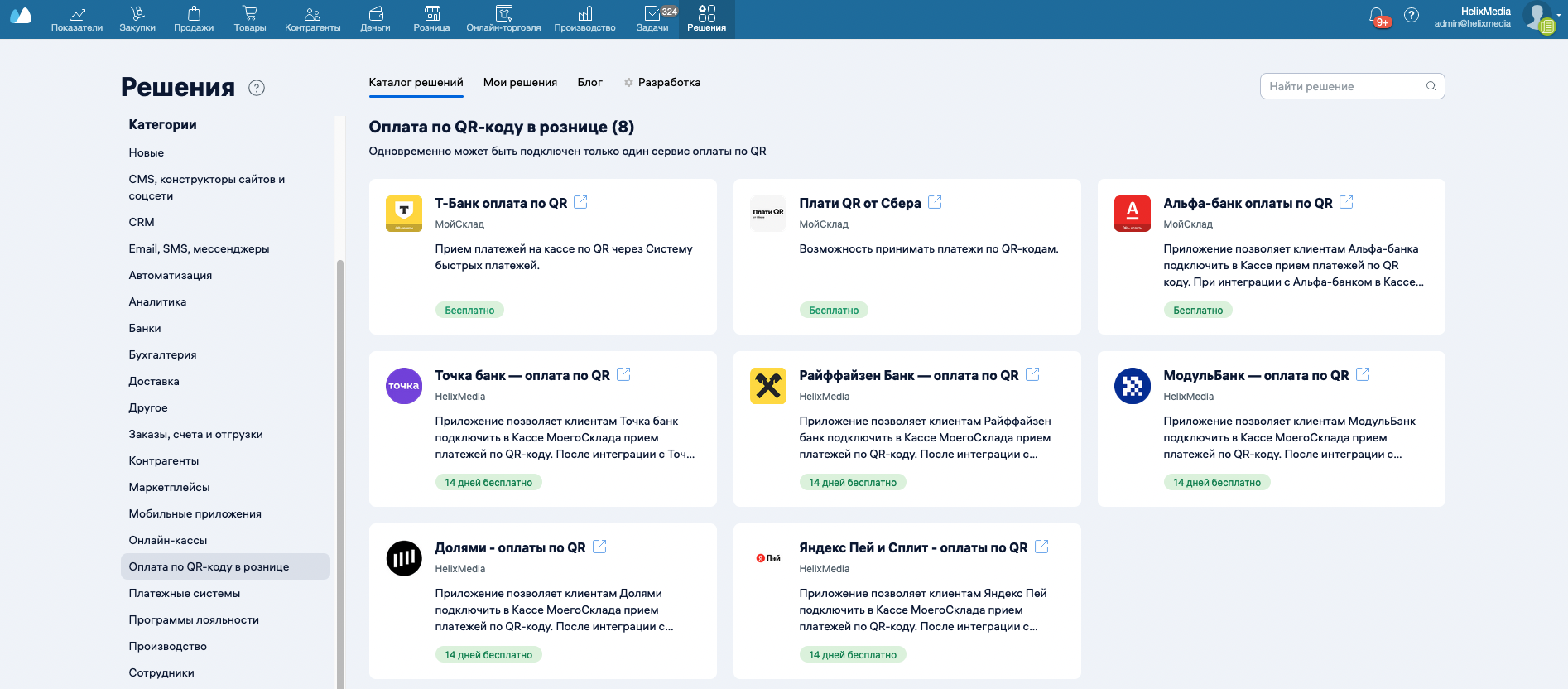The height and width of the screenshot is (689, 1568).
Task: Open the Решения top menu section
Action: coord(707,19)
